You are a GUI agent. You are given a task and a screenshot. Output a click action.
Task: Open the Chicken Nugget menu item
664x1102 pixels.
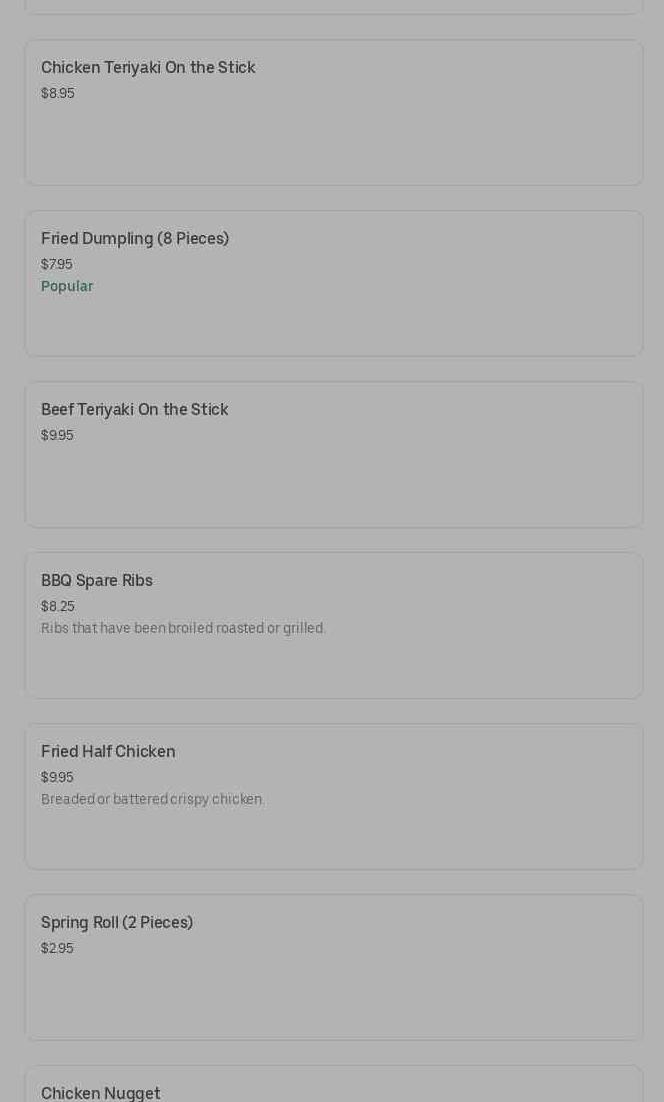101,1093
